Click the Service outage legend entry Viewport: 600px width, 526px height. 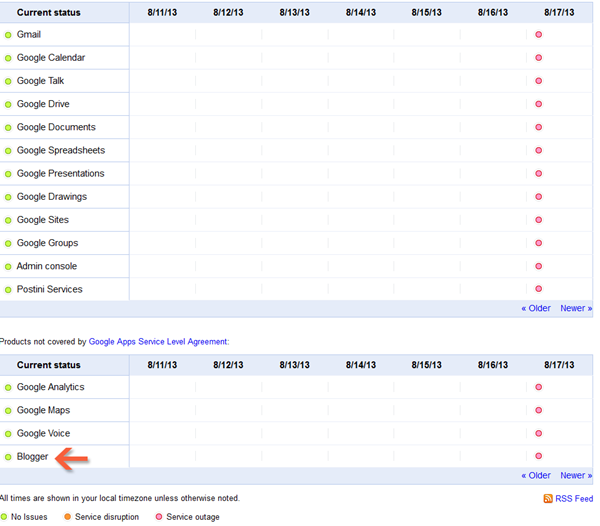coord(188,517)
